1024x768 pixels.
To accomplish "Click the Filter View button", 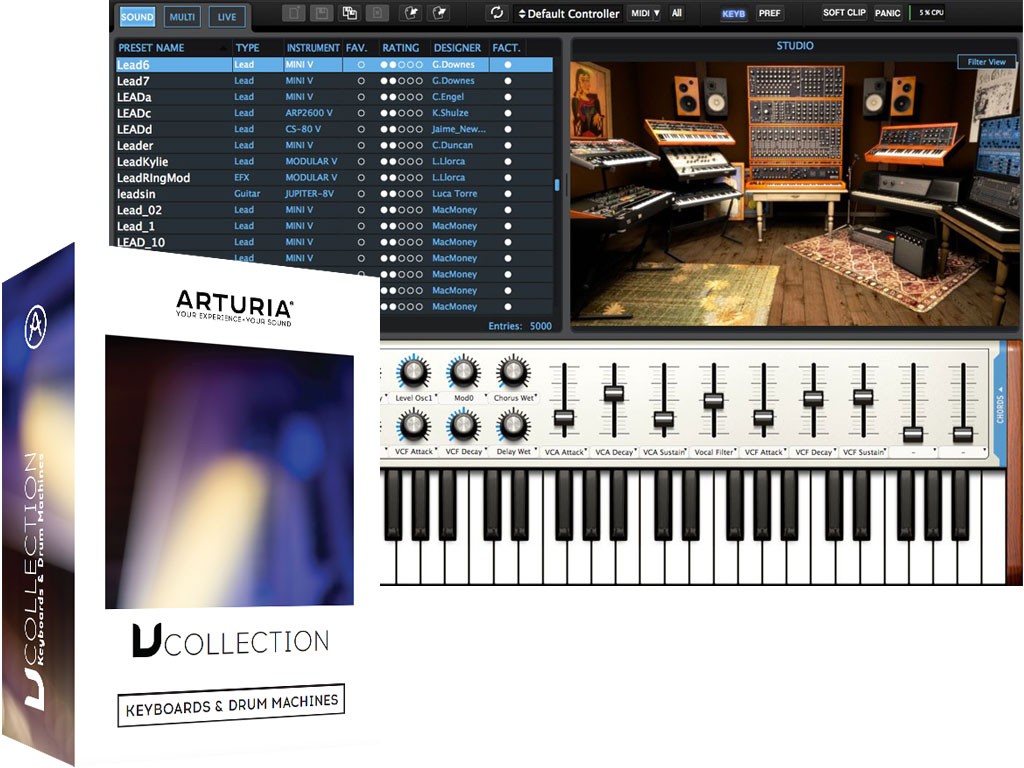I will [986, 62].
